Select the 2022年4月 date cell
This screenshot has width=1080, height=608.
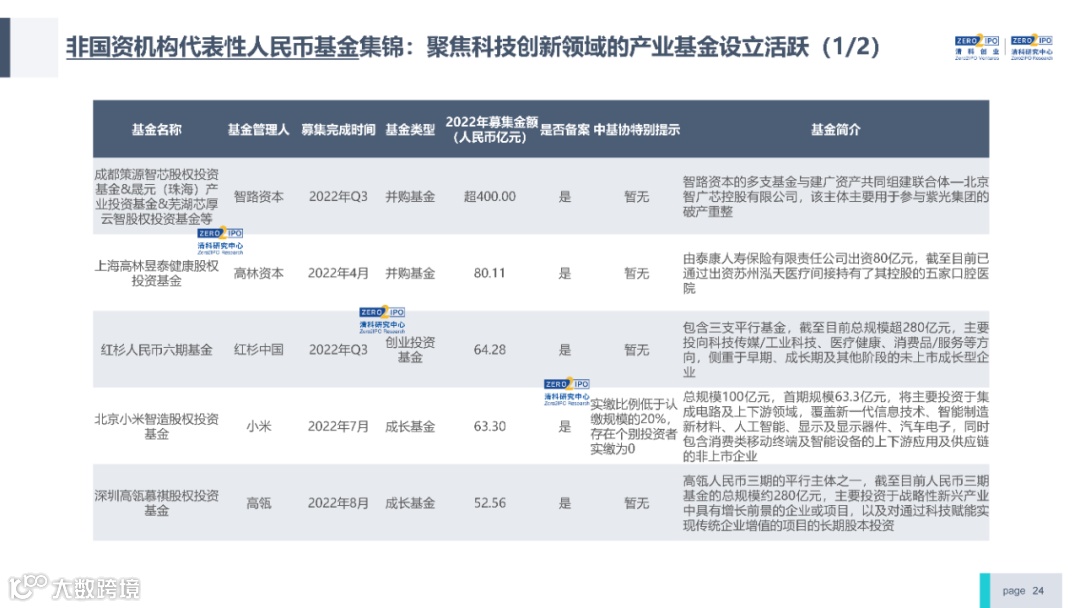click(338, 273)
